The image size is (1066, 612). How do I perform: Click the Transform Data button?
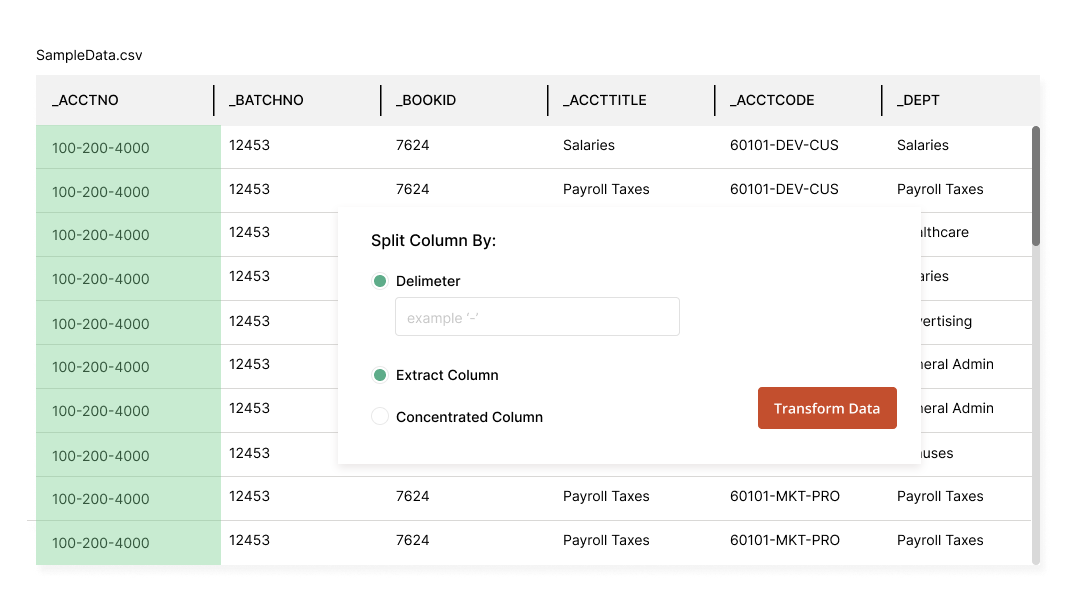827,408
